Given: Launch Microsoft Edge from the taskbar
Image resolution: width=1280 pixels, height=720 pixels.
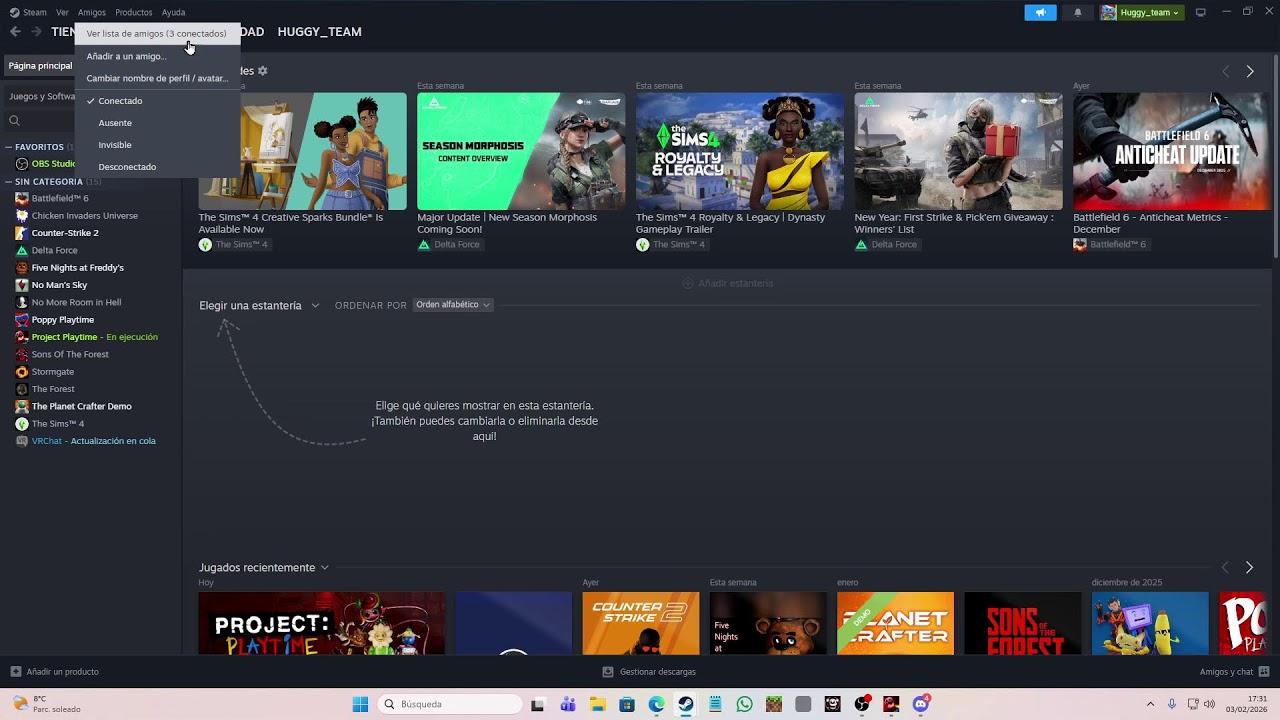Looking at the screenshot, I should point(656,704).
